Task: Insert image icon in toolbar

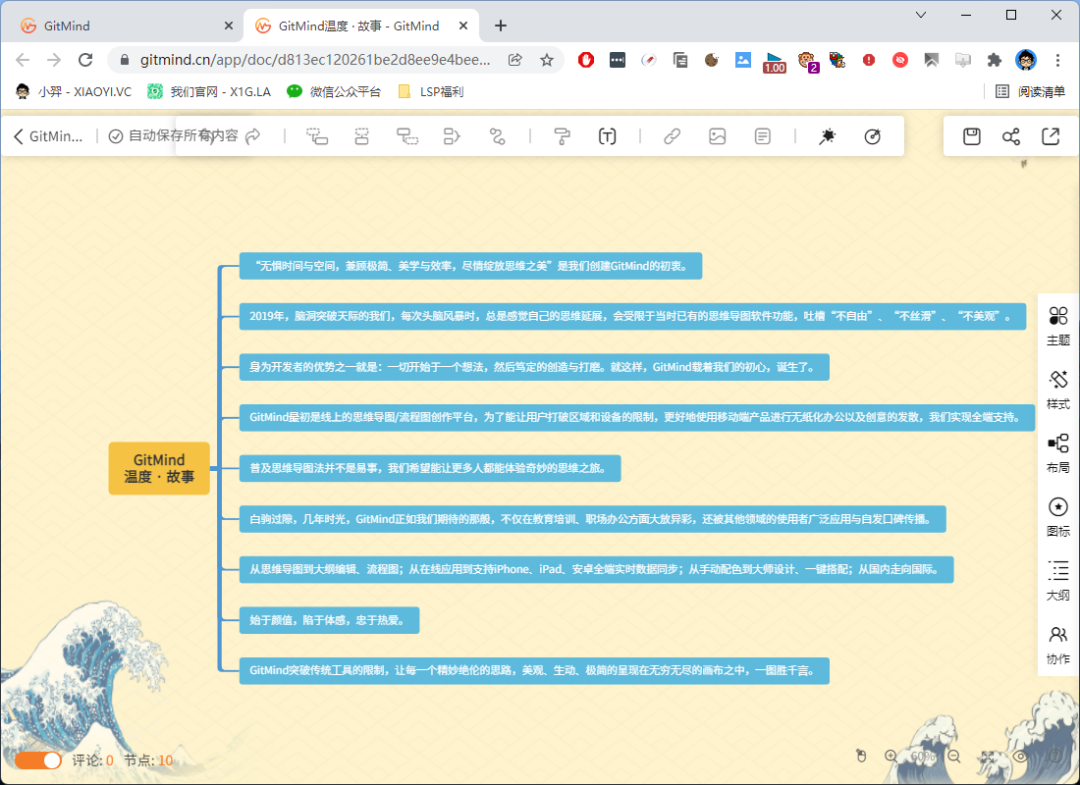Action: tap(717, 136)
